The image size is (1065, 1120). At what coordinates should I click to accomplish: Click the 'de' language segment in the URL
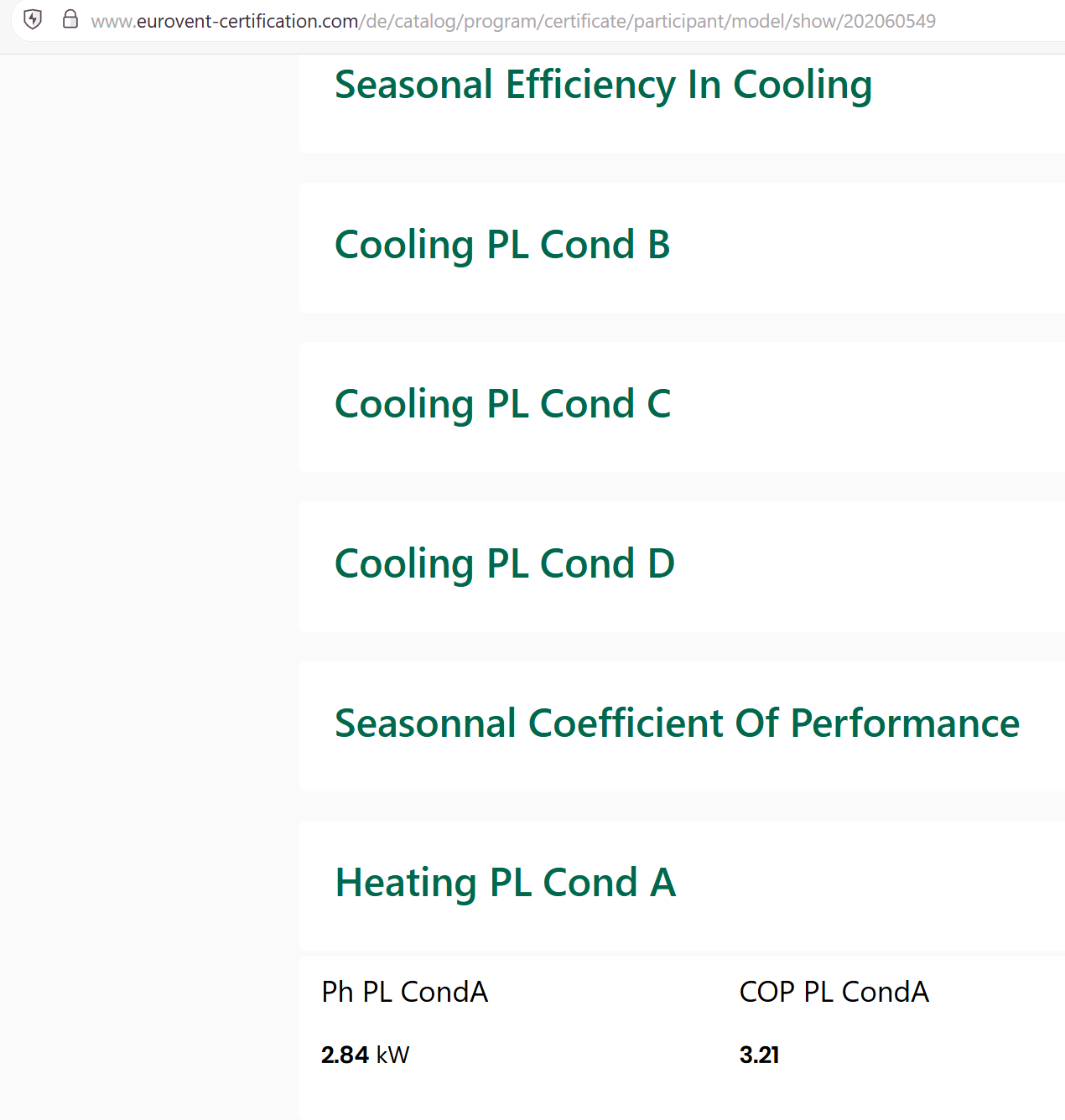point(376,21)
